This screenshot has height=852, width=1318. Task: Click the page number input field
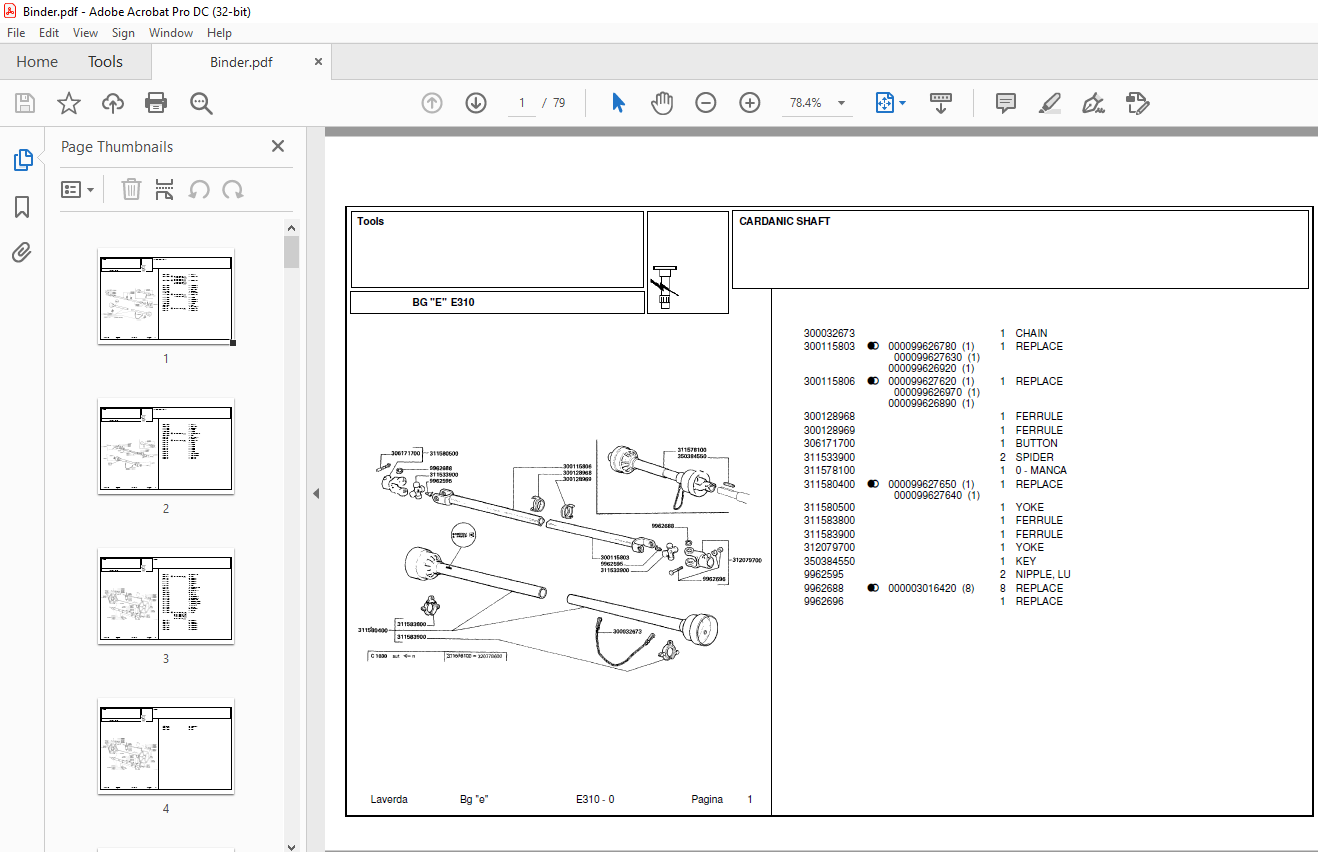(x=522, y=103)
